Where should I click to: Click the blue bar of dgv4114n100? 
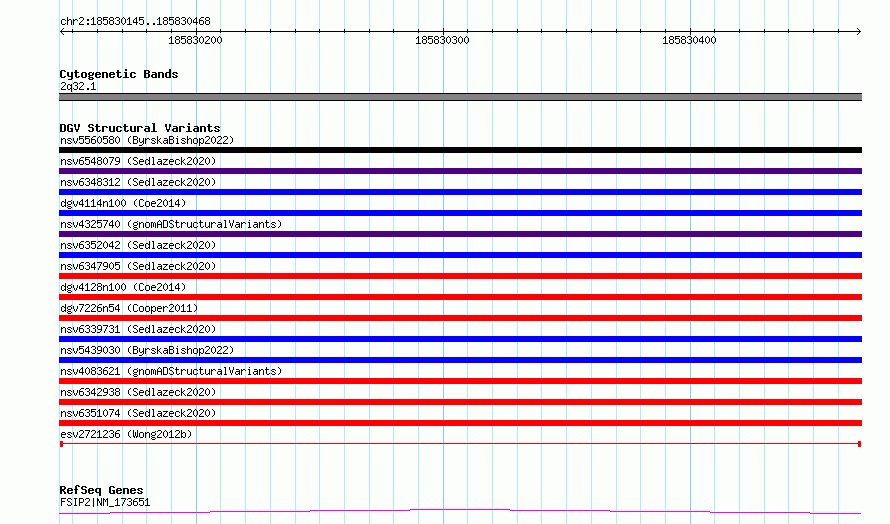click(460, 213)
